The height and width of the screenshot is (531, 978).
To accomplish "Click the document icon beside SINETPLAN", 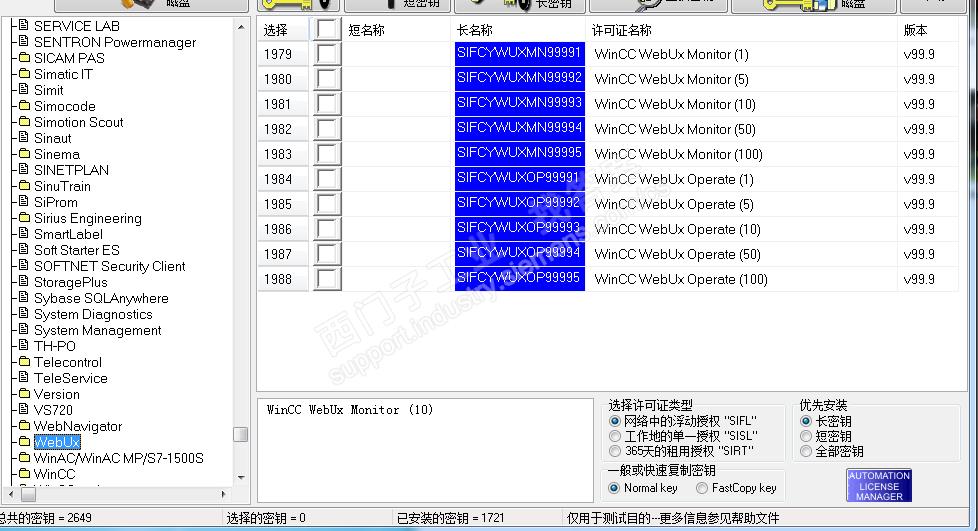I will pos(24,170).
